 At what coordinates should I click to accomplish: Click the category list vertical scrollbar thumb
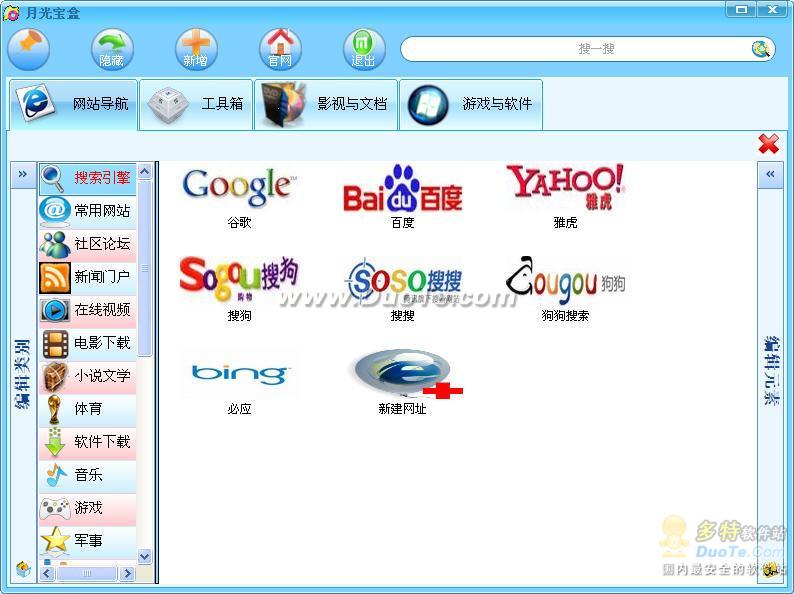click(144, 268)
